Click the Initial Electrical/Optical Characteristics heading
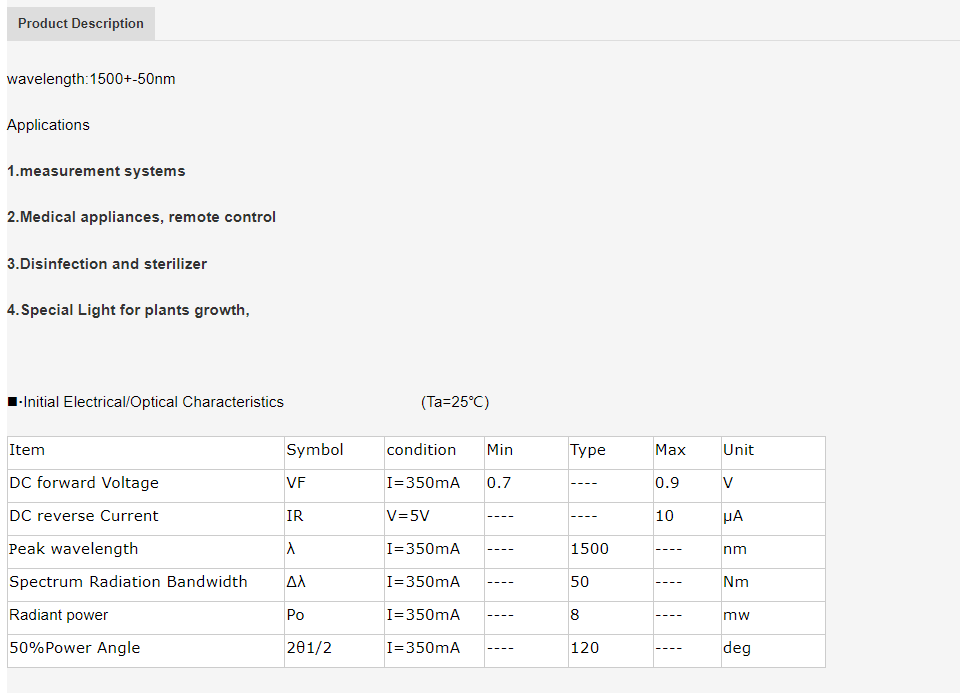960x693 pixels. click(x=153, y=402)
